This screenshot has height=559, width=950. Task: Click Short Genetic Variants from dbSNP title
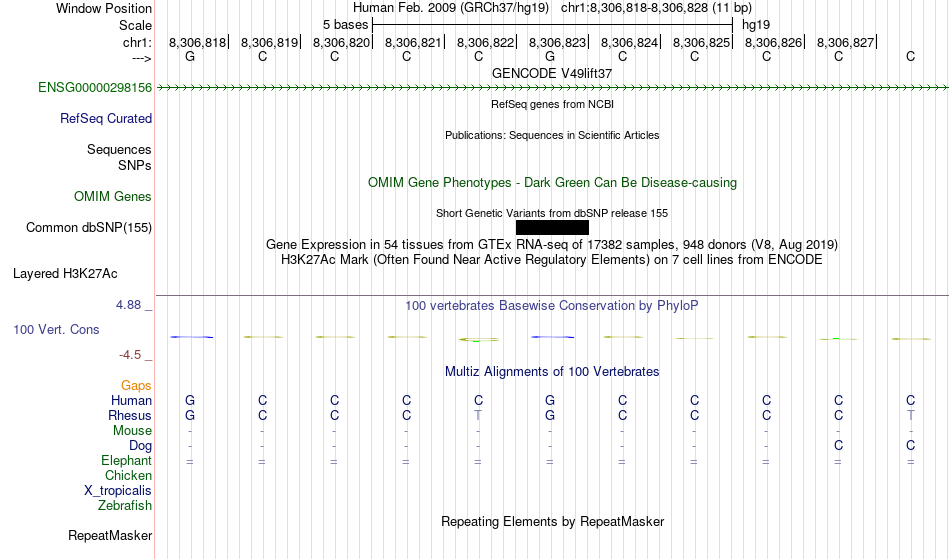coord(552,213)
